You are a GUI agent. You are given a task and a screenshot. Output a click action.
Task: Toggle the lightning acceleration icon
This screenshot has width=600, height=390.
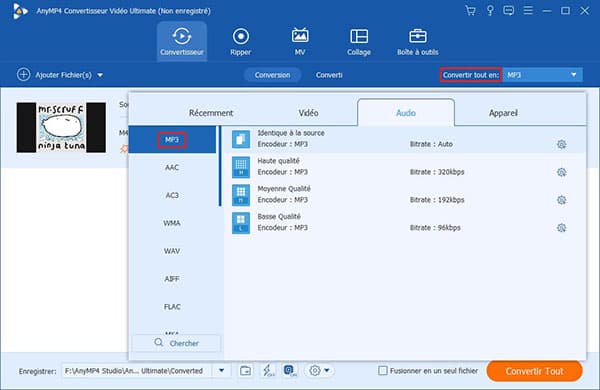click(268, 370)
